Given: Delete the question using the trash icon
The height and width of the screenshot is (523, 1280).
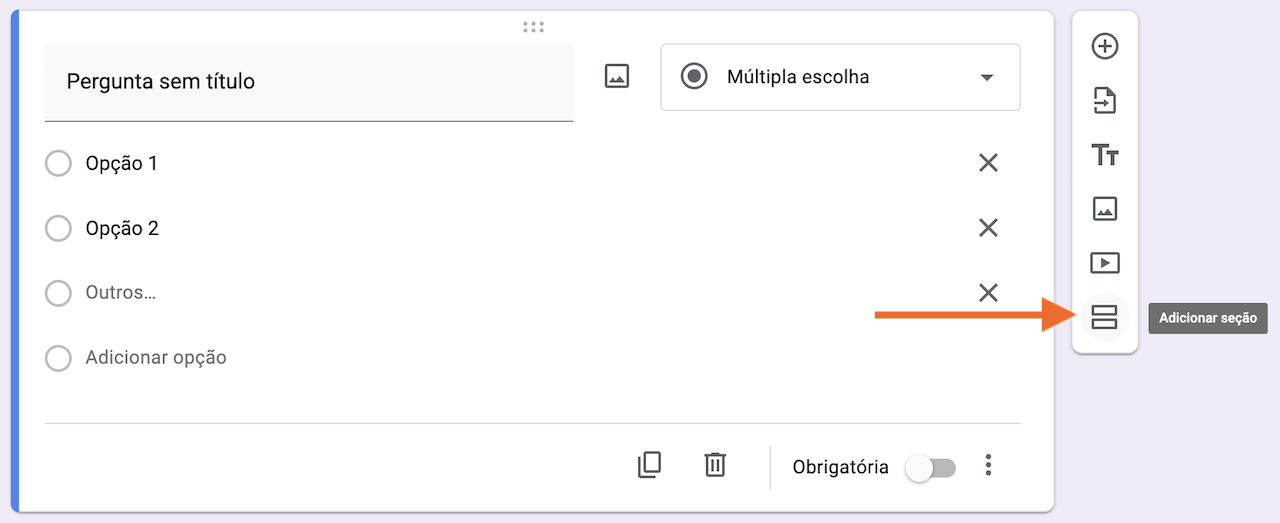Looking at the screenshot, I should click(715, 465).
